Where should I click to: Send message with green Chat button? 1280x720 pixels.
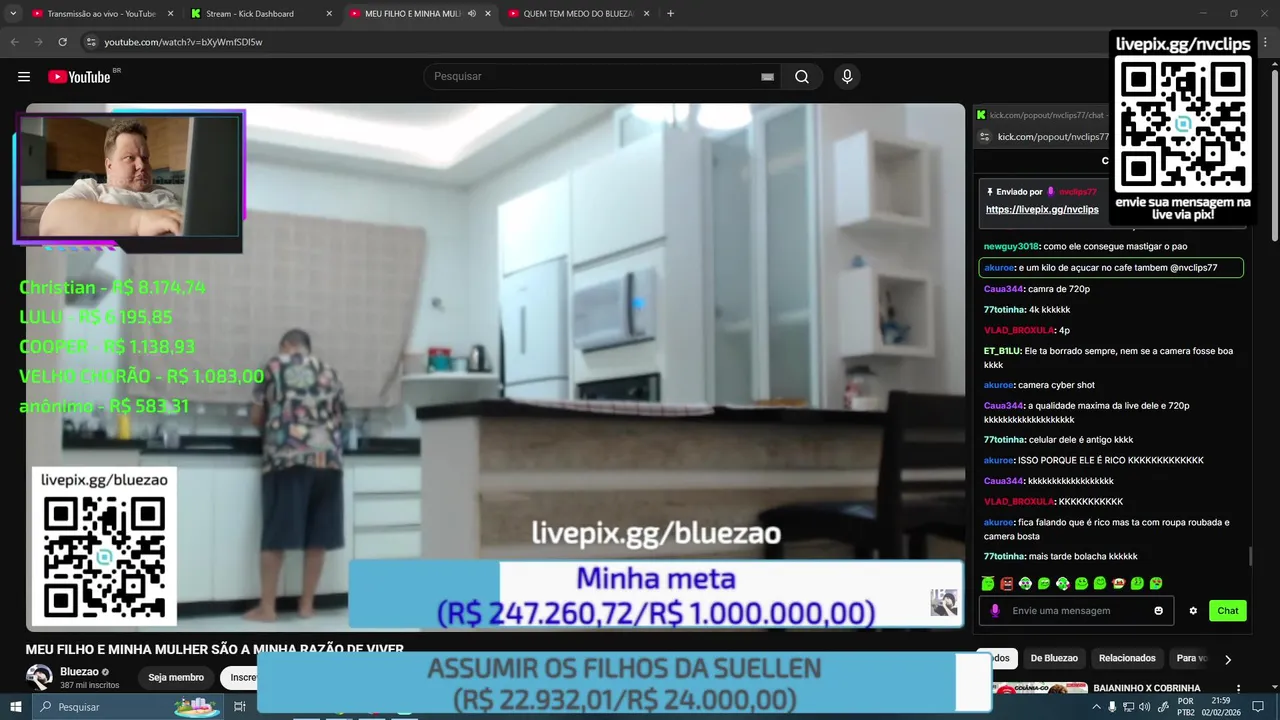[x=1227, y=611]
